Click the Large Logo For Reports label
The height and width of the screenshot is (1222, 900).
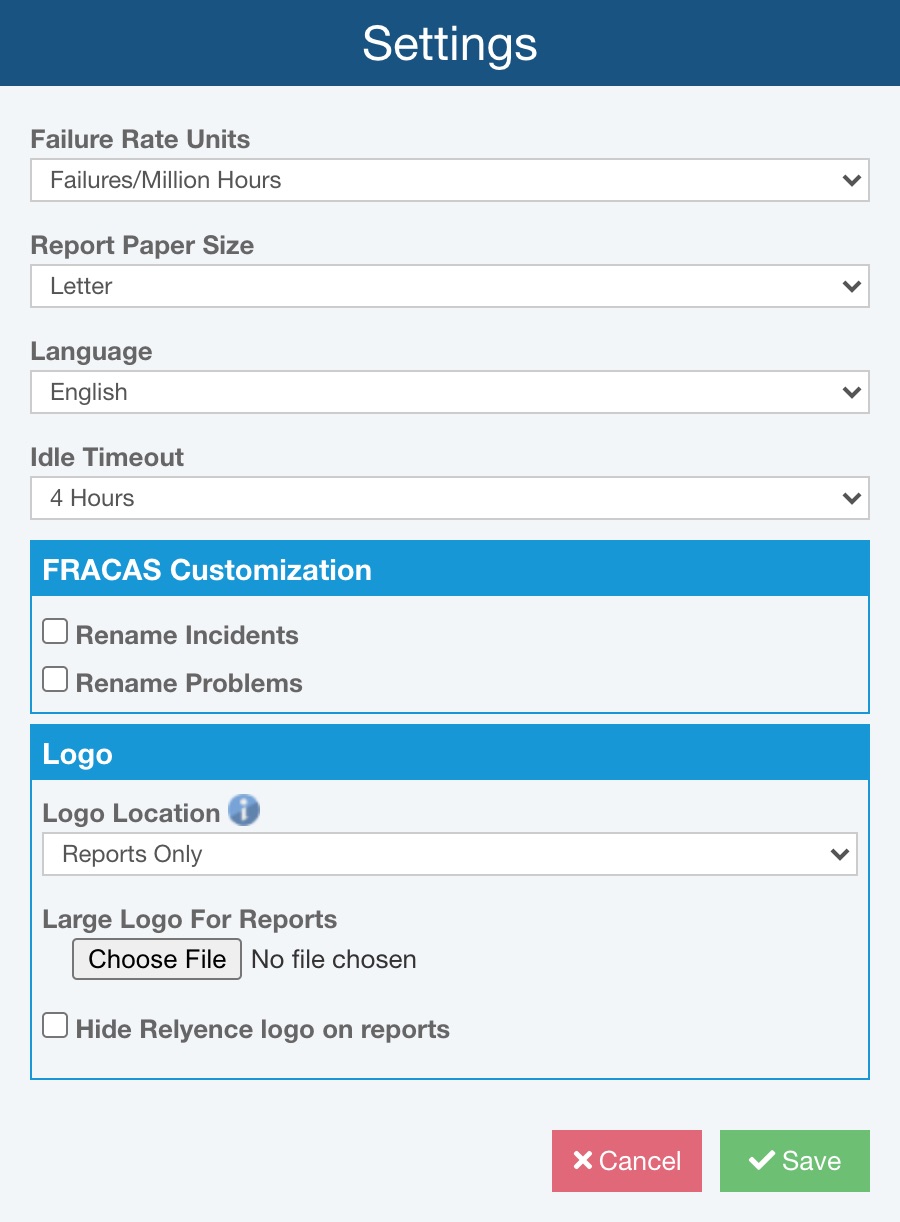(190, 919)
